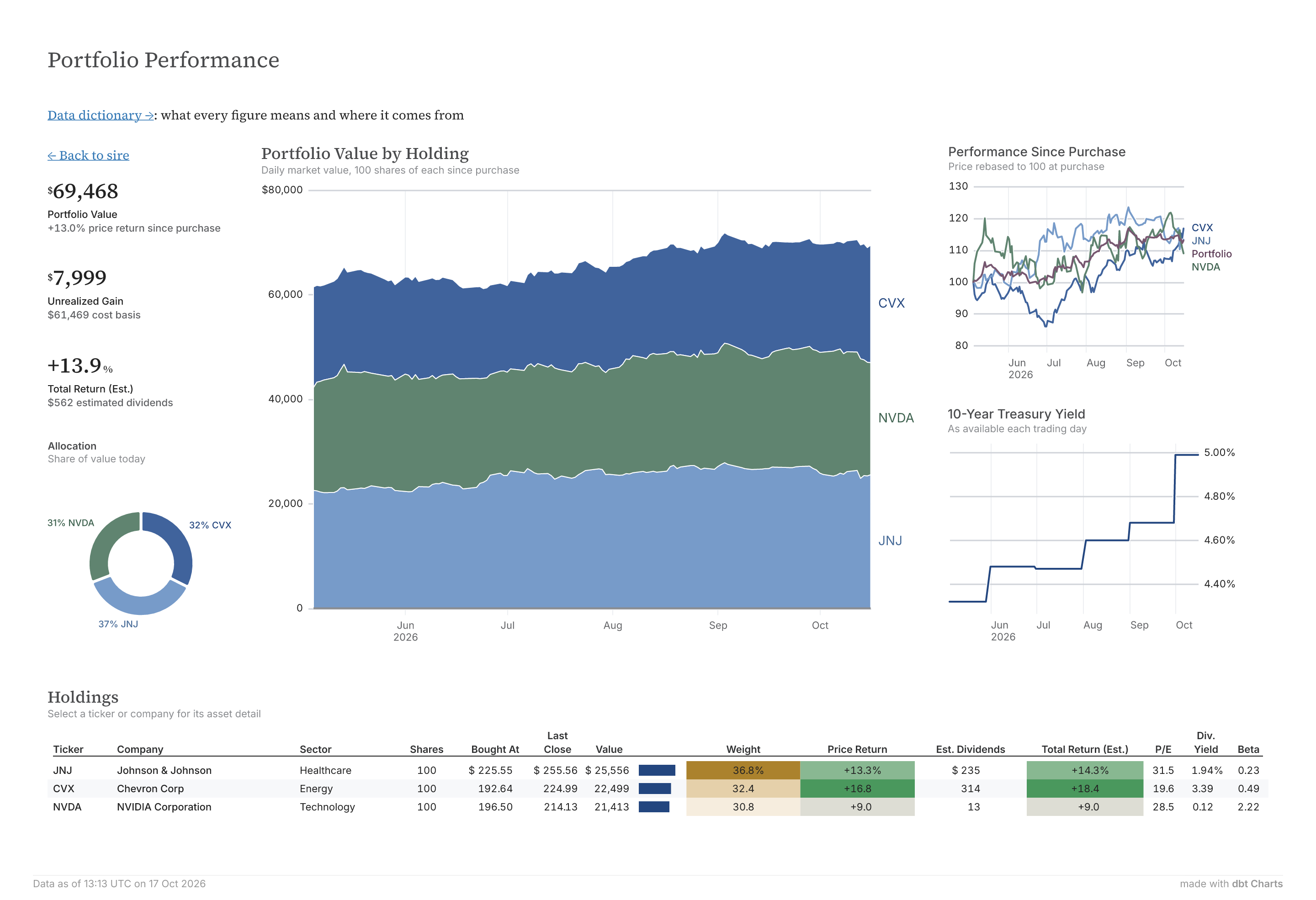Screen dimensions: 1316x900
Task: Select JNJ ticker in Holdings table
Action: [62, 770]
